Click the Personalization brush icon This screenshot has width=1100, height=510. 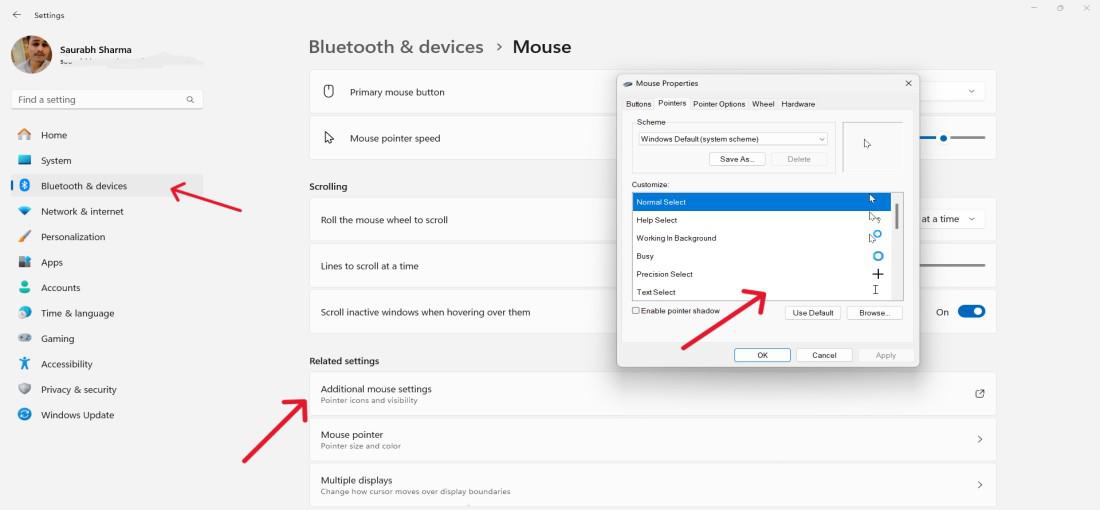tap(24, 237)
